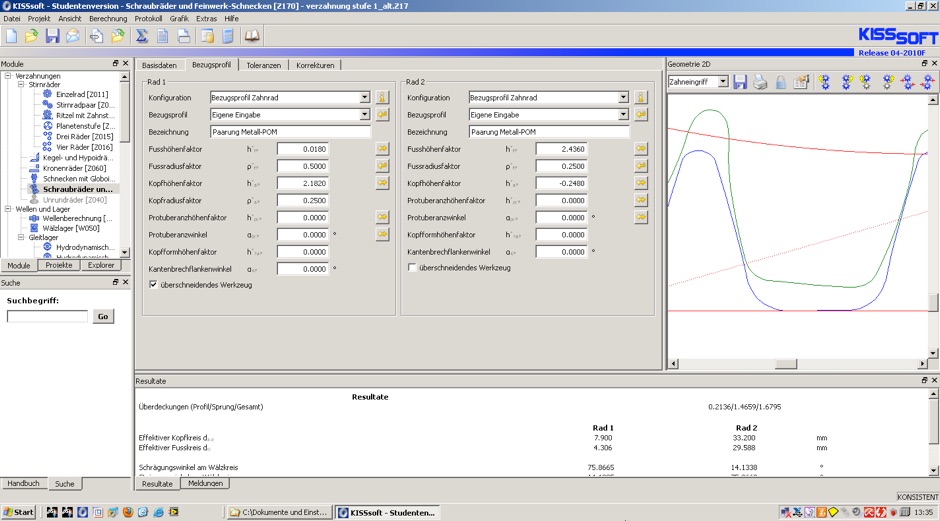Image resolution: width=940 pixels, height=521 pixels.
Task: Open the Explorer tab
Action: point(101,265)
